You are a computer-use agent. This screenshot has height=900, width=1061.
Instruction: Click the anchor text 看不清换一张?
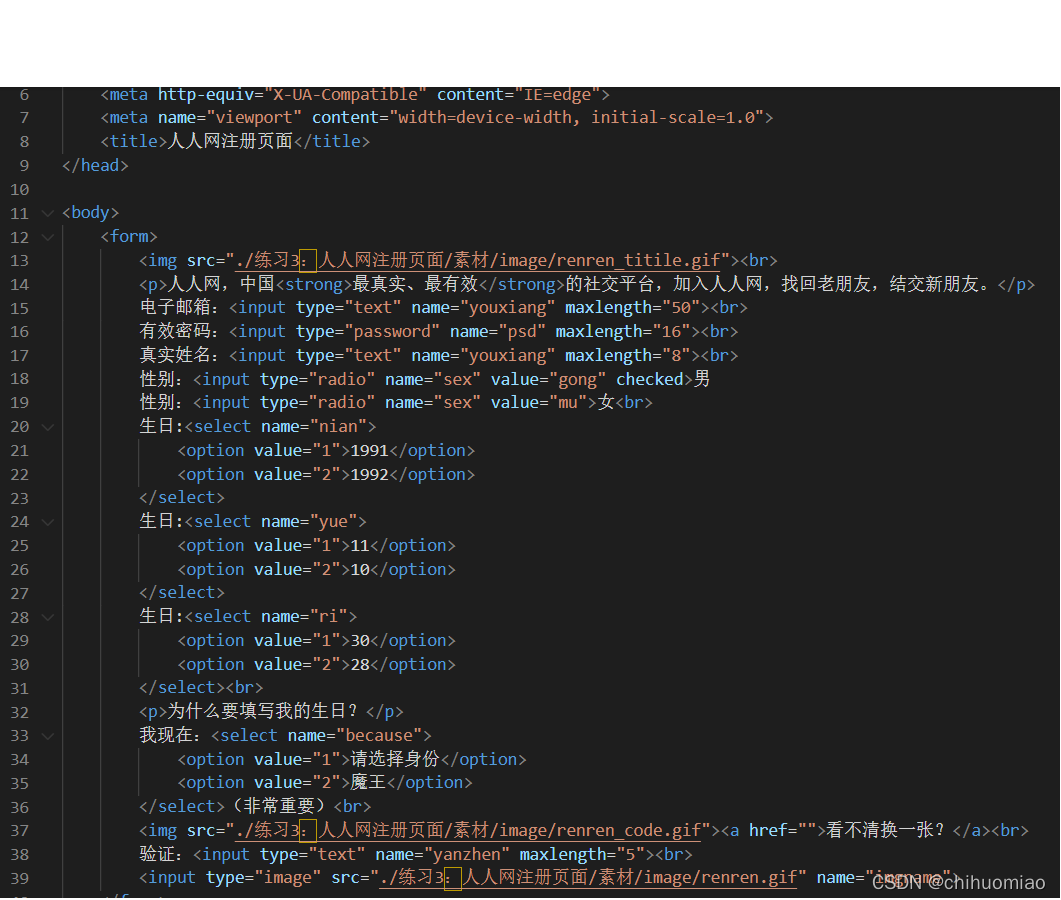pos(885,830)
